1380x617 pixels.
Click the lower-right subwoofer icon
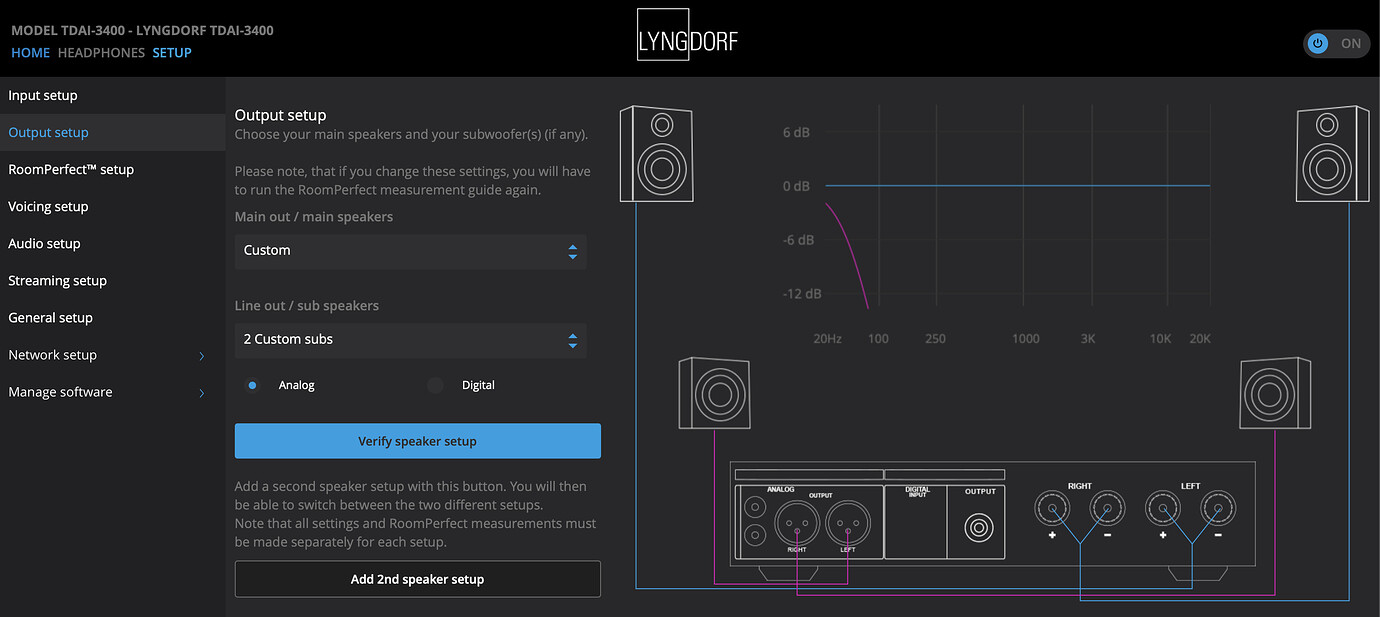click(x=1275, y=391)
